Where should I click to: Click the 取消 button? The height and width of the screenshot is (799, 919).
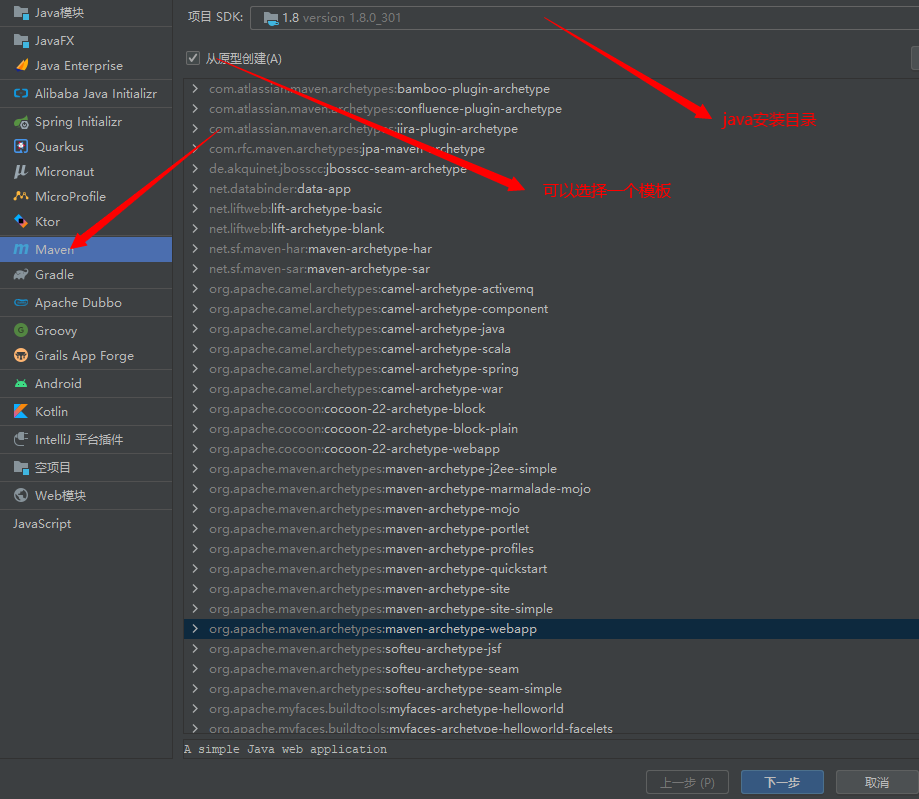click(x=877, y=782)
